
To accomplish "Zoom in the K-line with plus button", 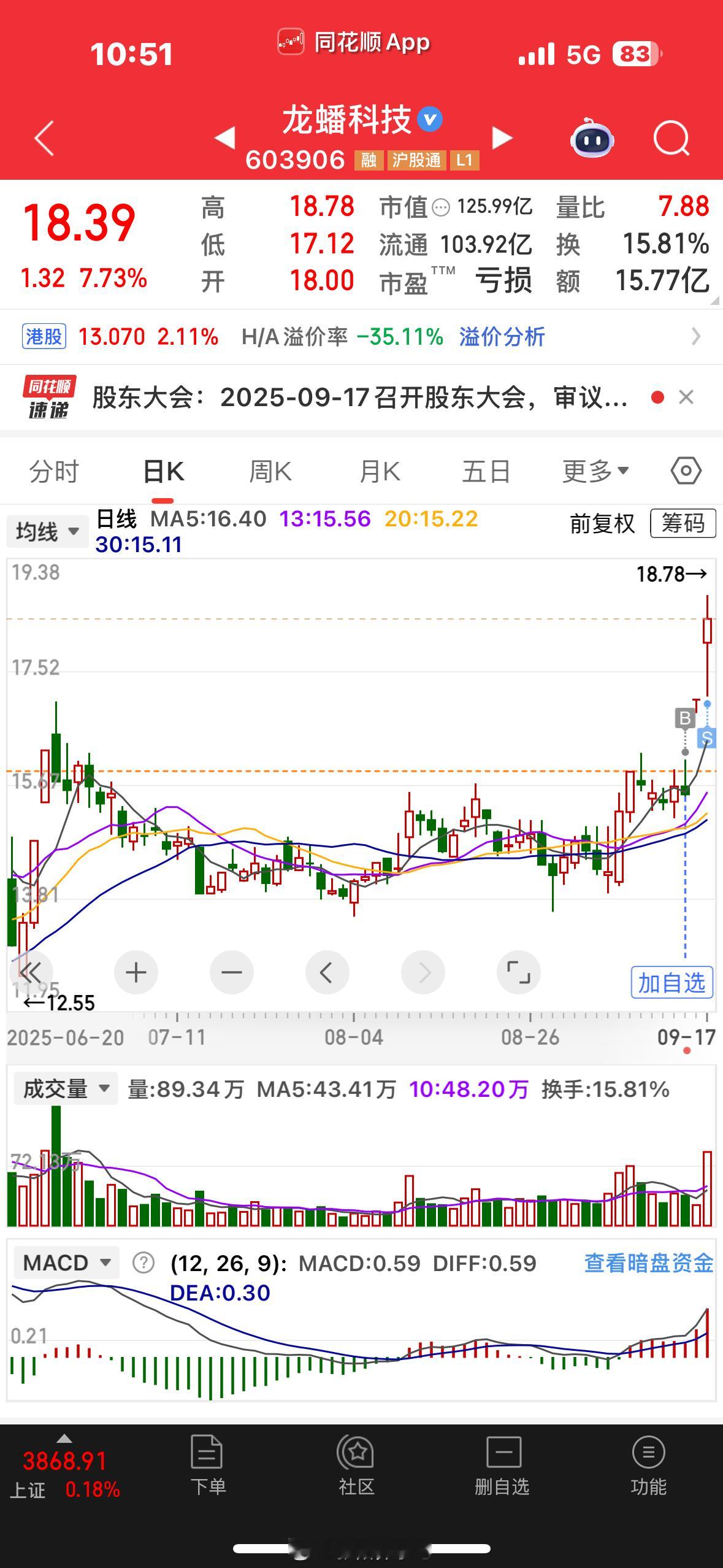I will pyautogui.click(x=136, y=972).
